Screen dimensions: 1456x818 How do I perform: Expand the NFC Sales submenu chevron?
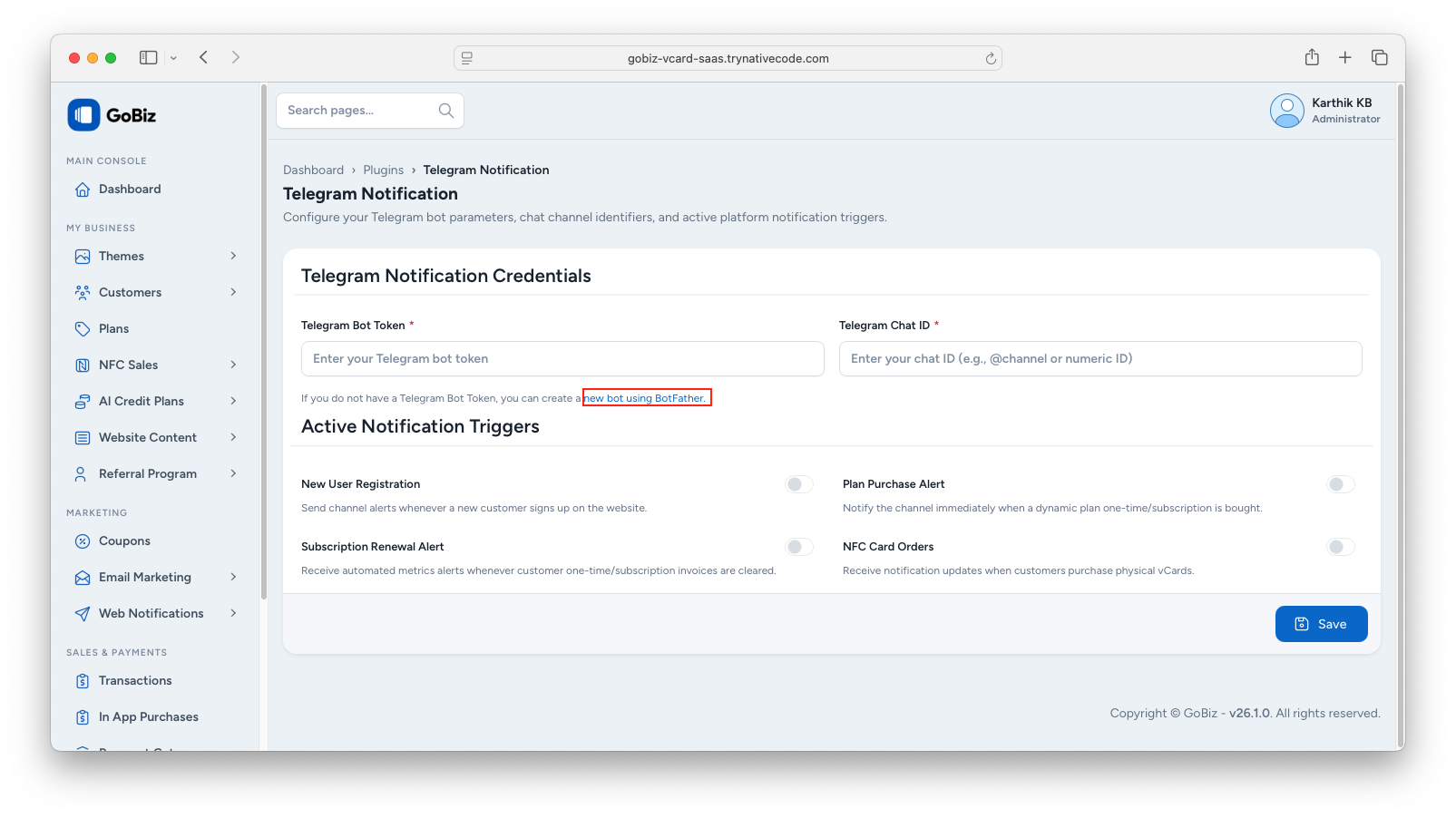click(233, 365)
